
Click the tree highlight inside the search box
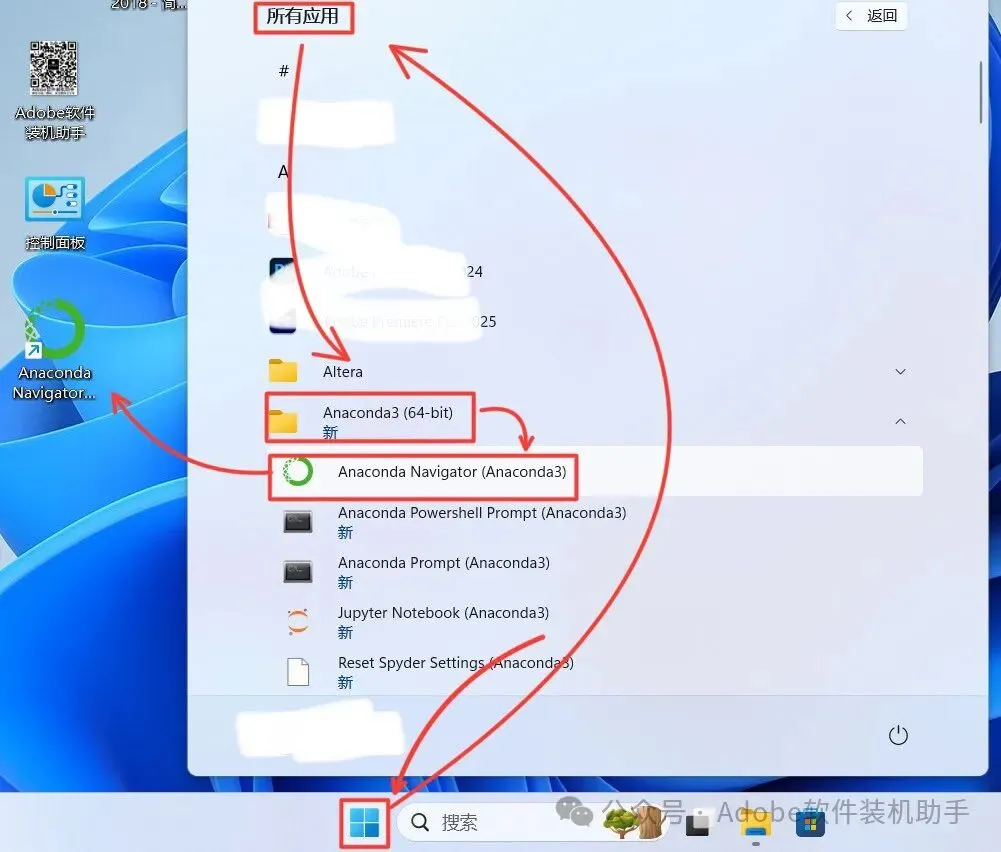632,821
